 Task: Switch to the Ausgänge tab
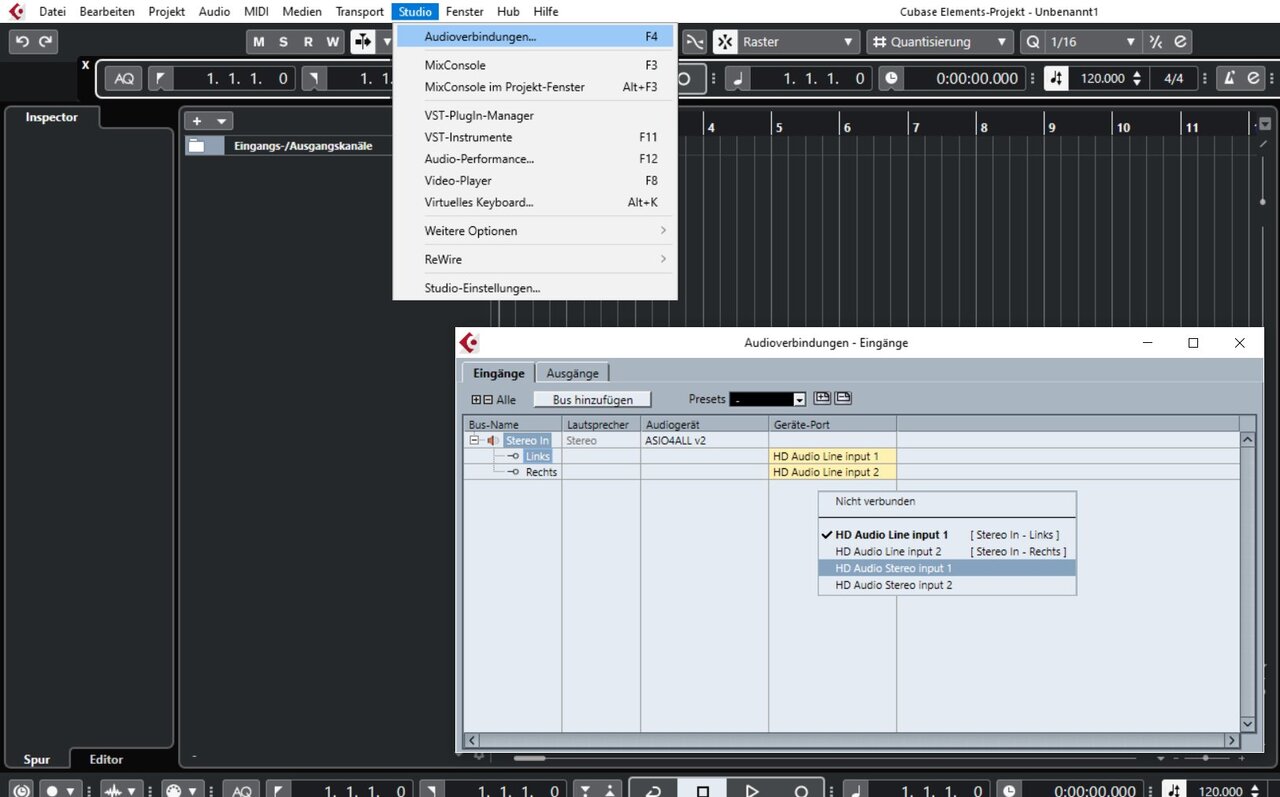pos(572,373)
